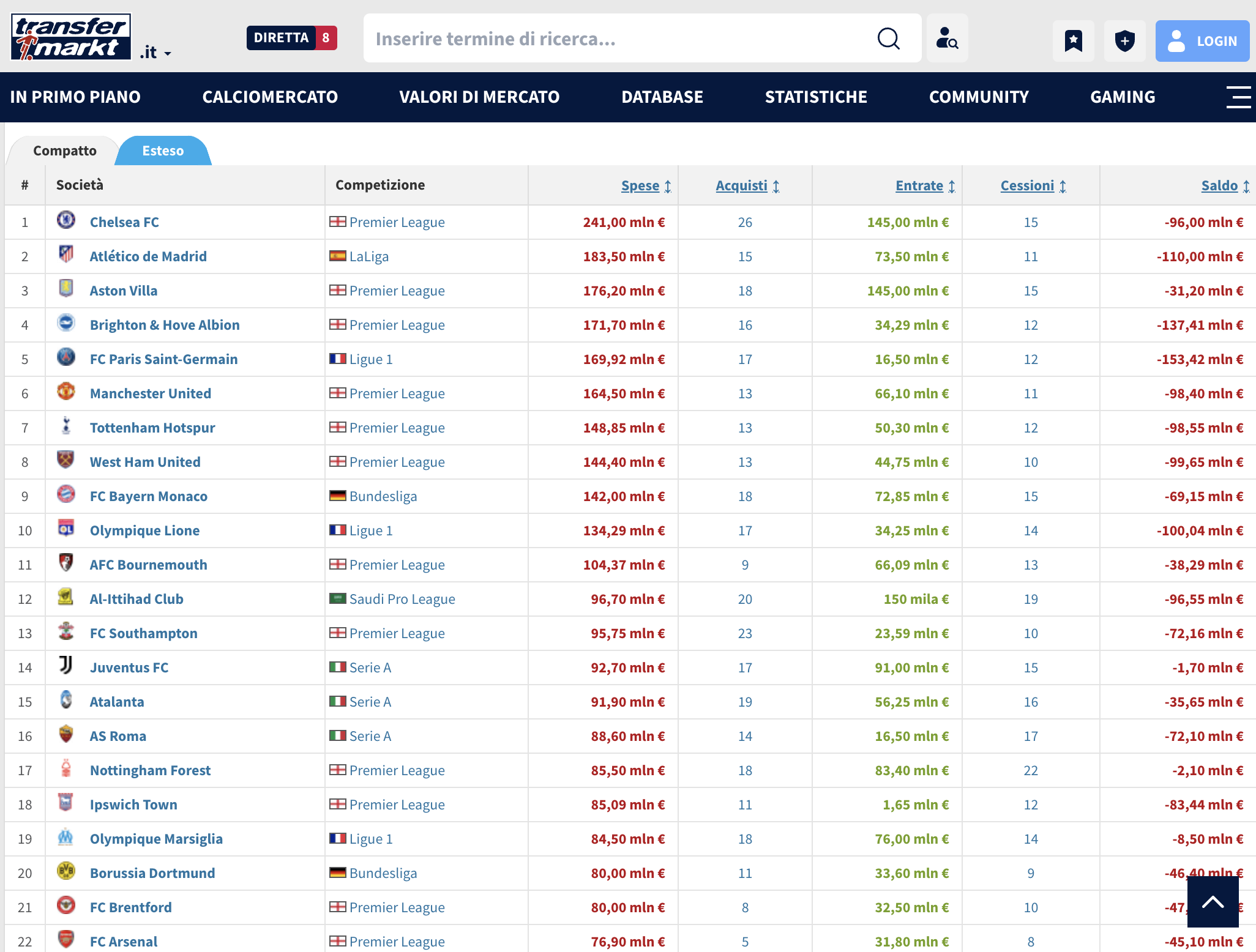Open the STATISTICHE menu

tap(816, 97)
